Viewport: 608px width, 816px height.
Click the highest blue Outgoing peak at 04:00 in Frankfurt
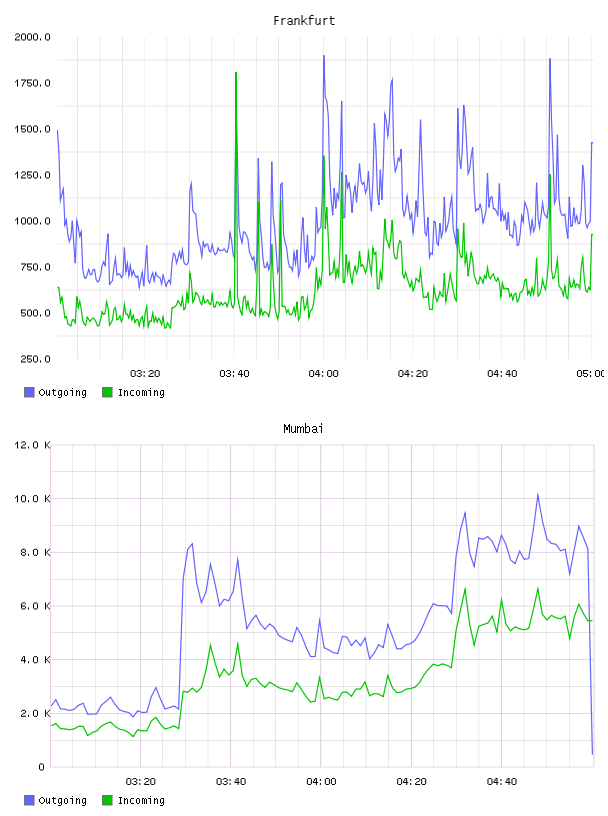324,56
